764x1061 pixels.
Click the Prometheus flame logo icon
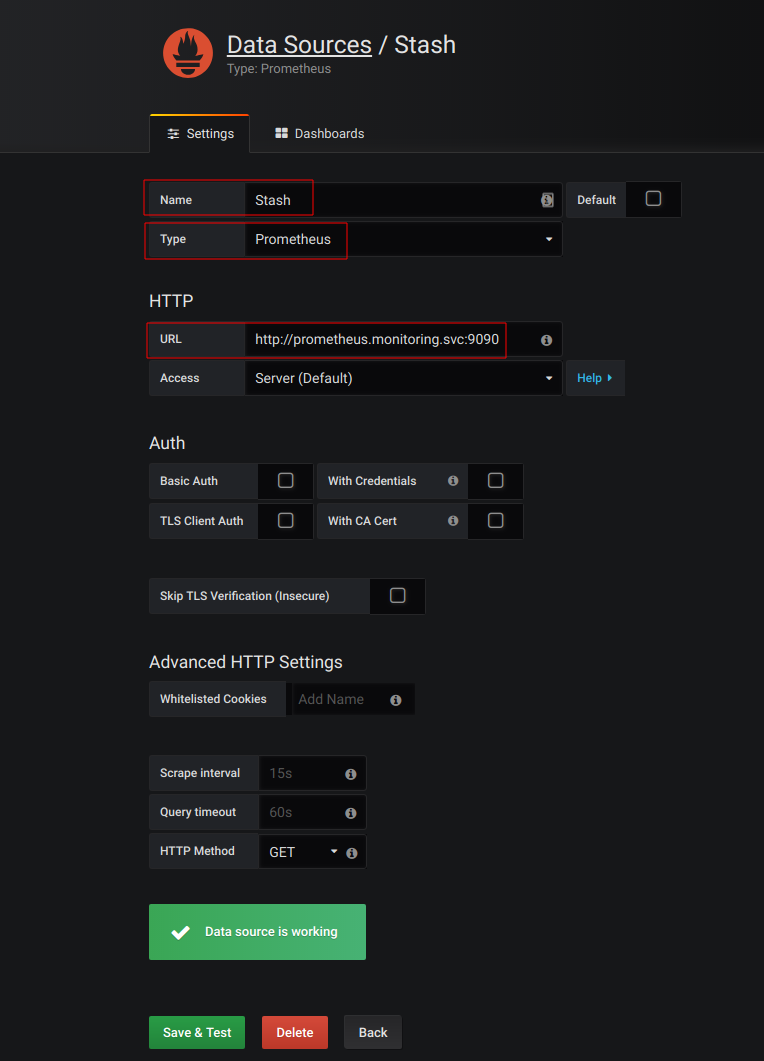188,53
